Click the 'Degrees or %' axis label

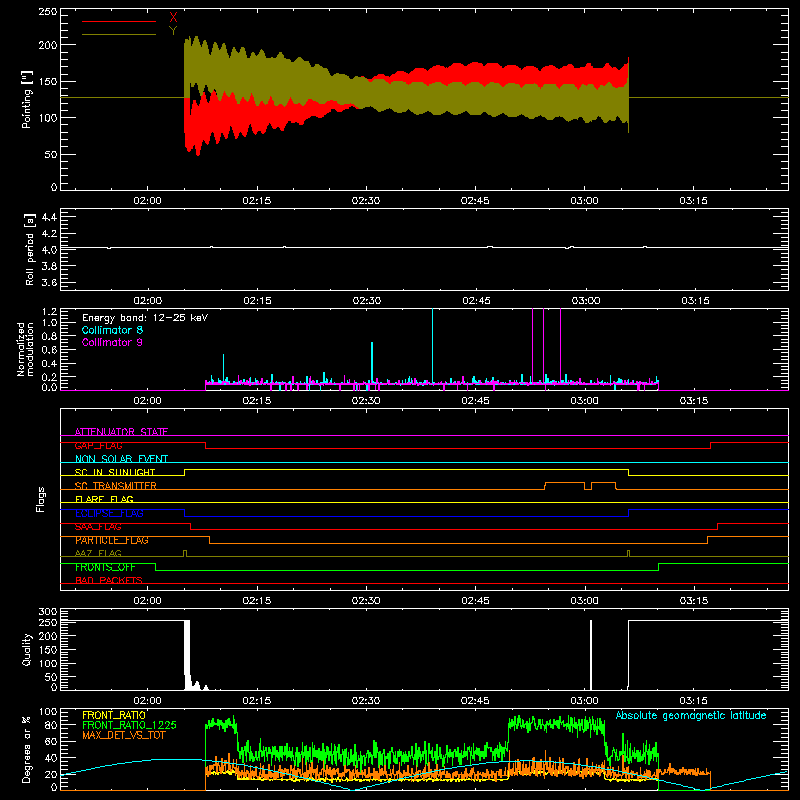point(27,750)
